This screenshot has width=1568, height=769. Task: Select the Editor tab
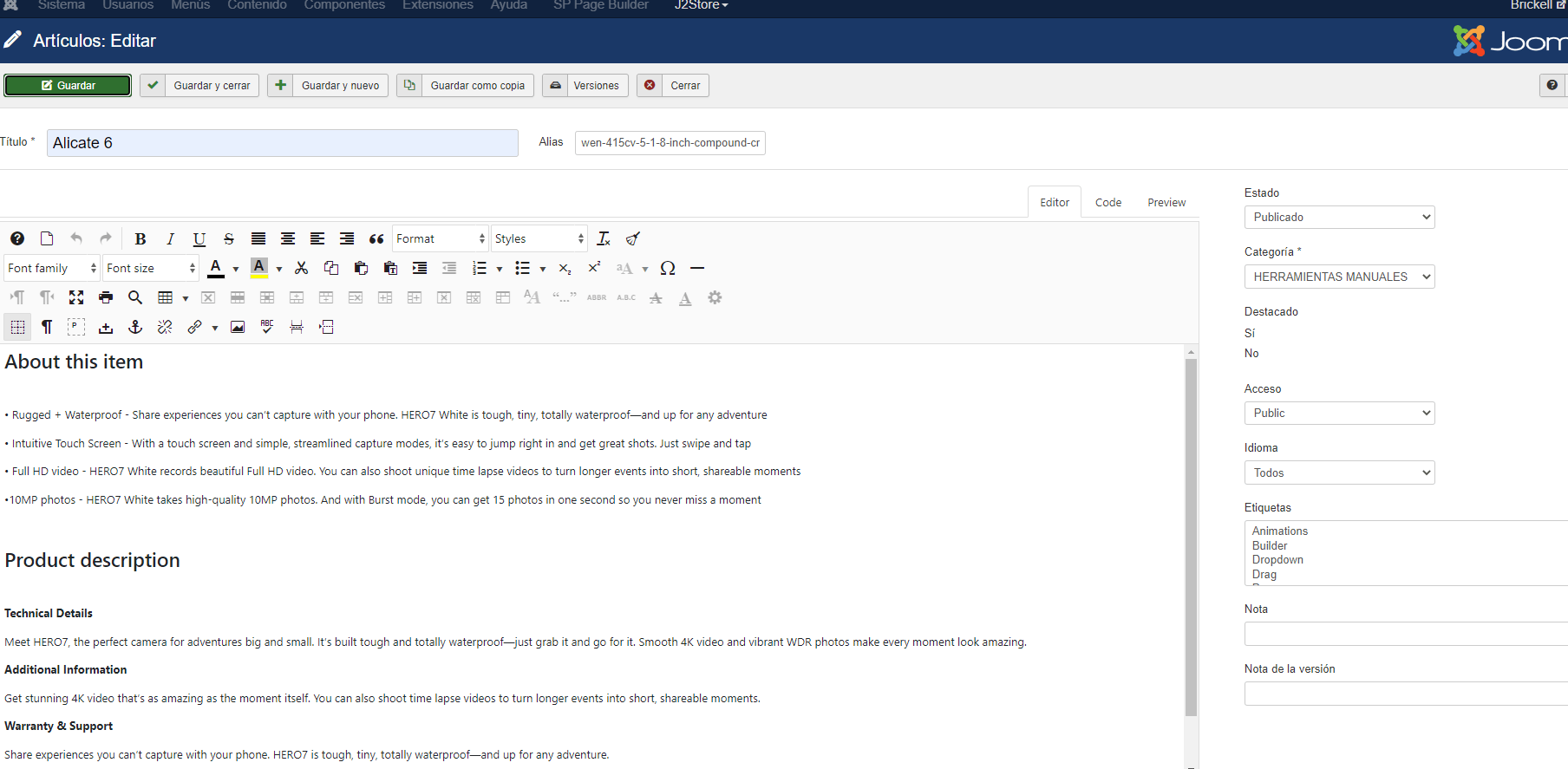1055,202
